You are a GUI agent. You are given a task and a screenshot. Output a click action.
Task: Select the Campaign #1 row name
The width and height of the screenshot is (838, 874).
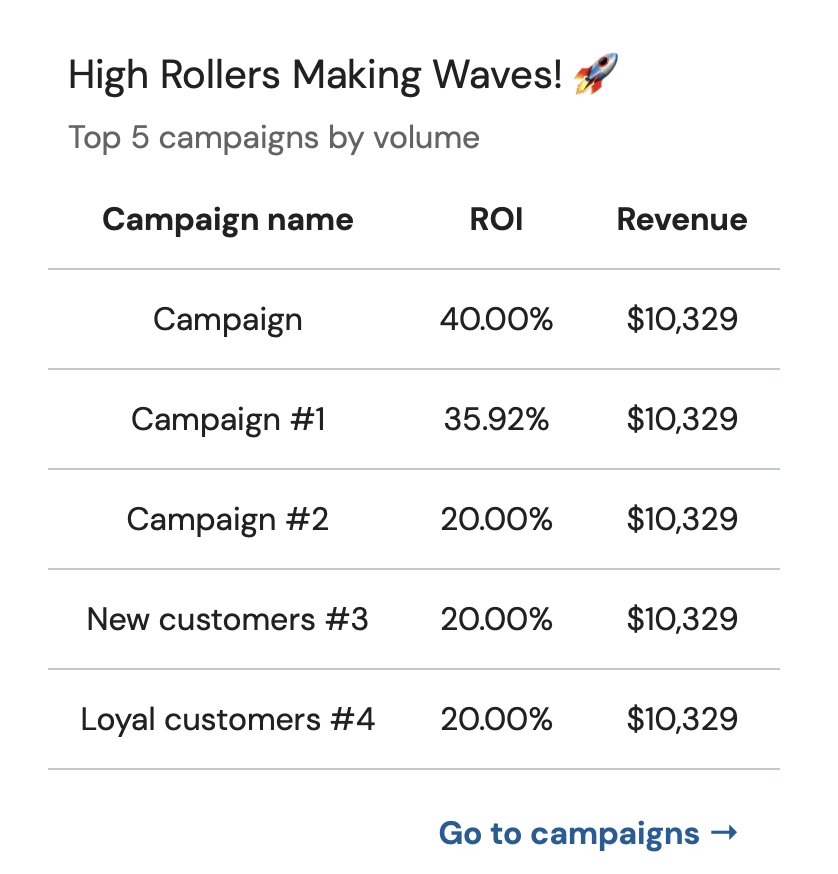click(x=228, y=420)
